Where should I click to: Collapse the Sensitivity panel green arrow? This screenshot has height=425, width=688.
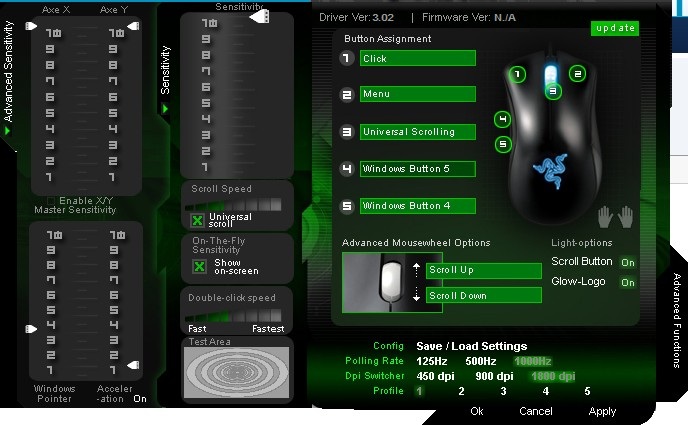[165, 108]
